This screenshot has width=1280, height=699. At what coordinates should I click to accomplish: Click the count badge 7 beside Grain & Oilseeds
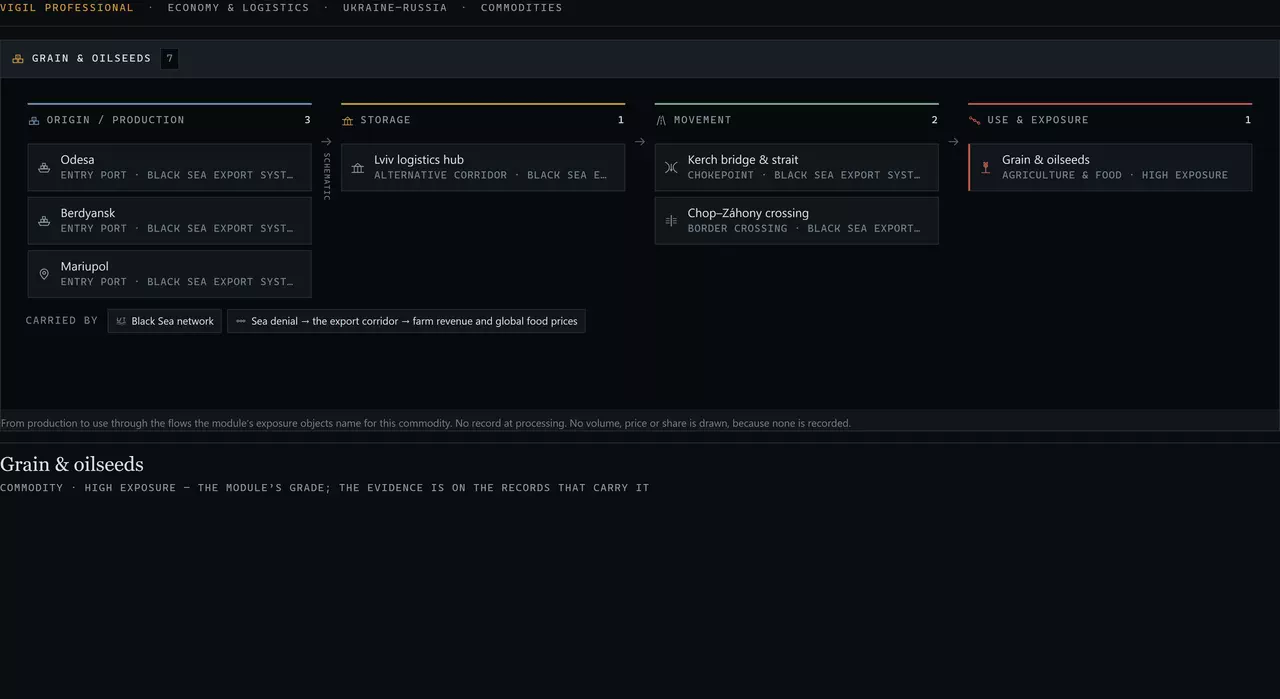(x=170, y=59)
